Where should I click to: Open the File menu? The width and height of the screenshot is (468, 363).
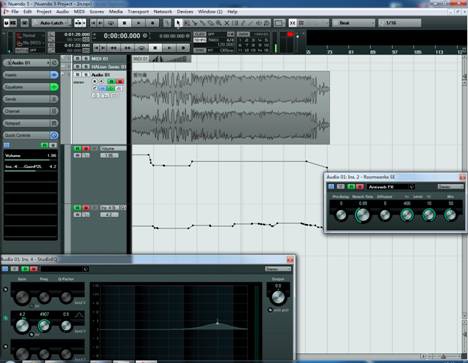[x=15, y=12]
